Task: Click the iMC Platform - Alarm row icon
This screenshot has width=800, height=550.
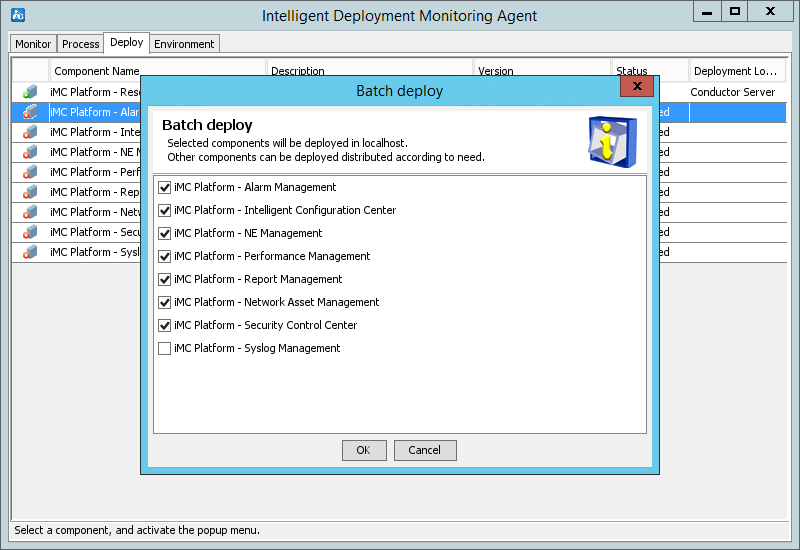Action: pos(30,112)
